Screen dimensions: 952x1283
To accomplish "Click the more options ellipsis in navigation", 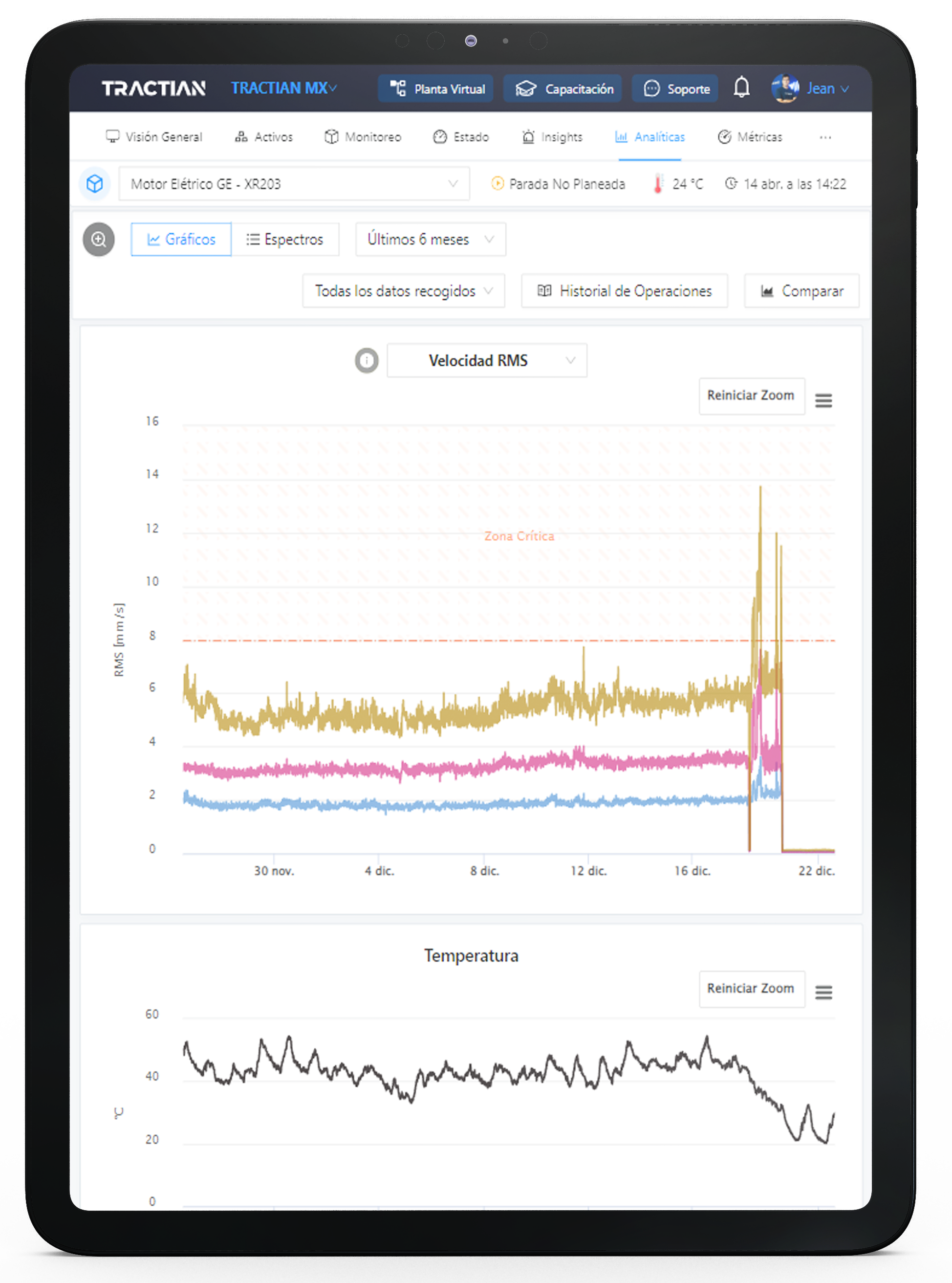I will coord(825,137).
